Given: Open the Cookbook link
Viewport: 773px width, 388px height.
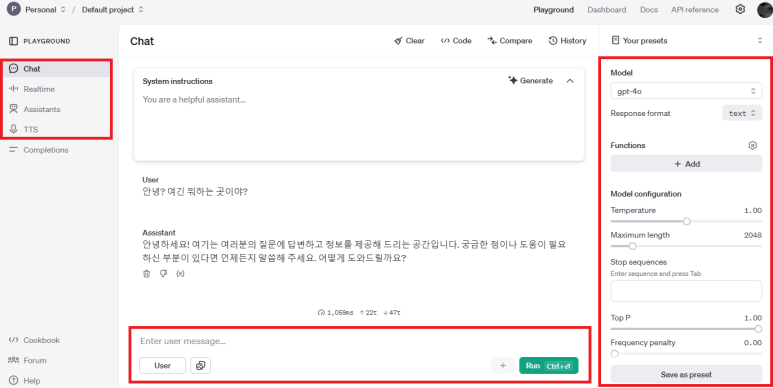Looking at the screenshot, I should click(x=35, y=340).
